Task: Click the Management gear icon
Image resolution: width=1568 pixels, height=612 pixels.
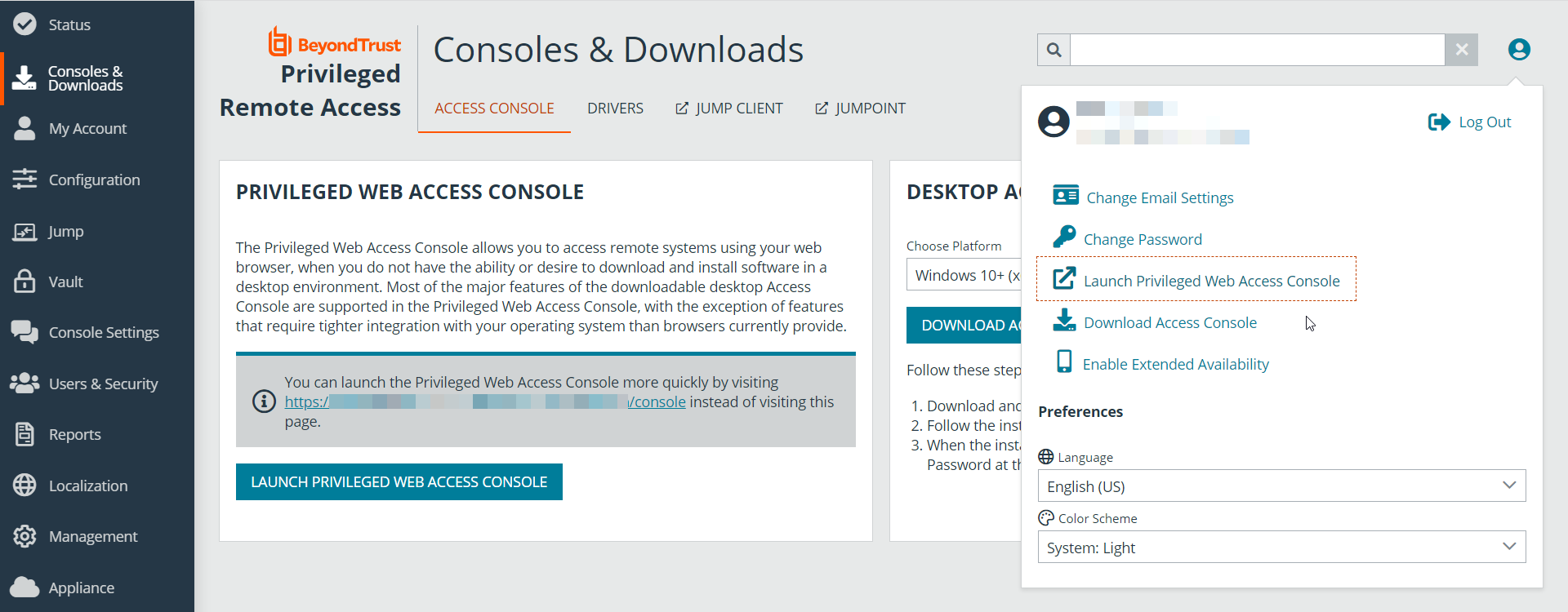Action: pos(24,536)
